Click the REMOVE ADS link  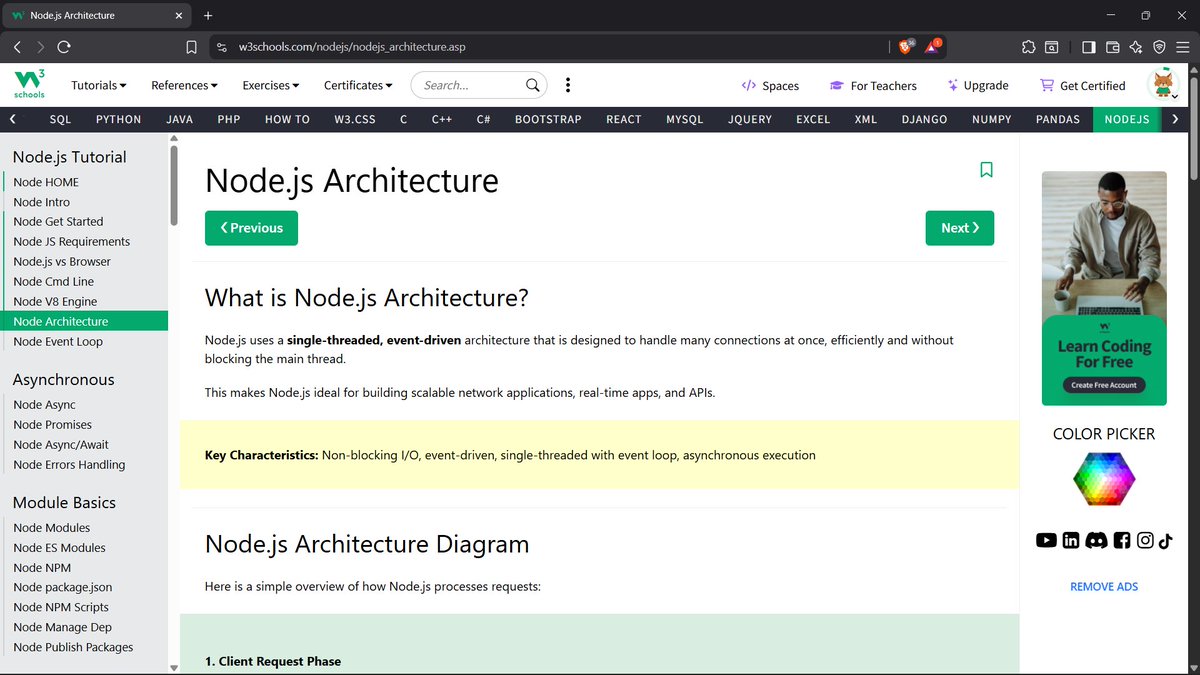[1104, 587]
